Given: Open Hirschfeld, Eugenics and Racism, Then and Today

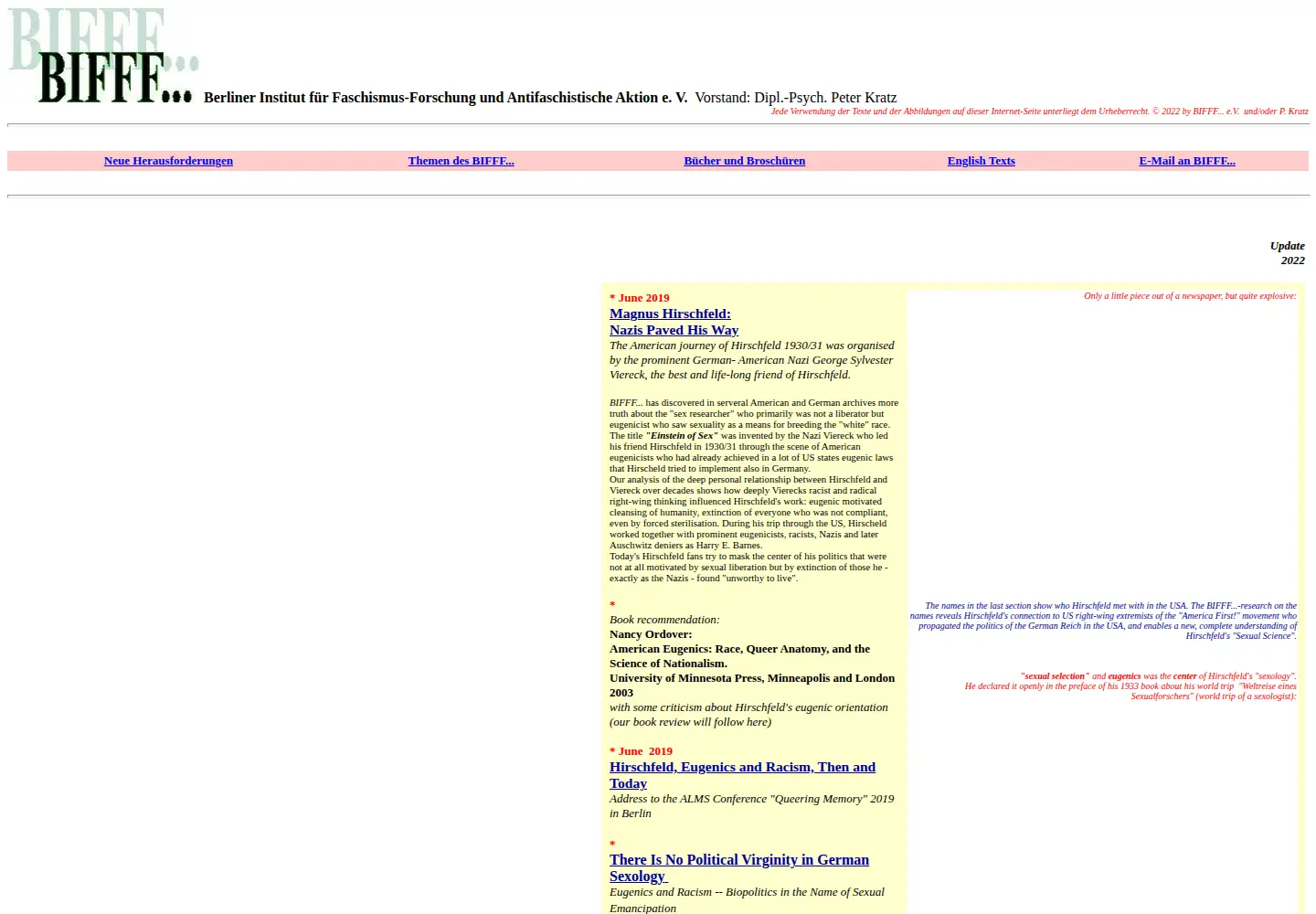Looking at the screenshot, I should tap(742, 775).
